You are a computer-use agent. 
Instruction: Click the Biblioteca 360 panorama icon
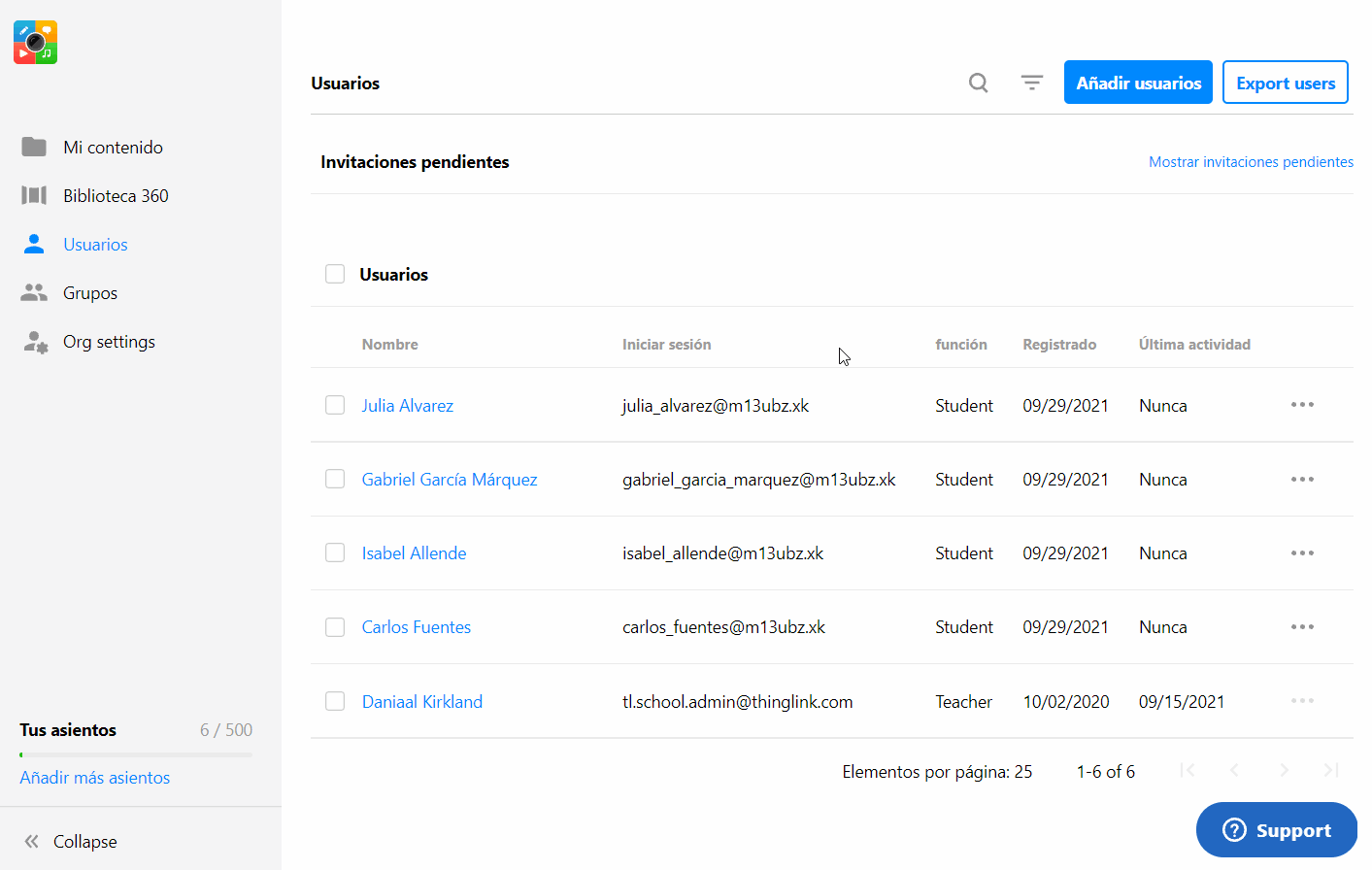tap(34, 195)
